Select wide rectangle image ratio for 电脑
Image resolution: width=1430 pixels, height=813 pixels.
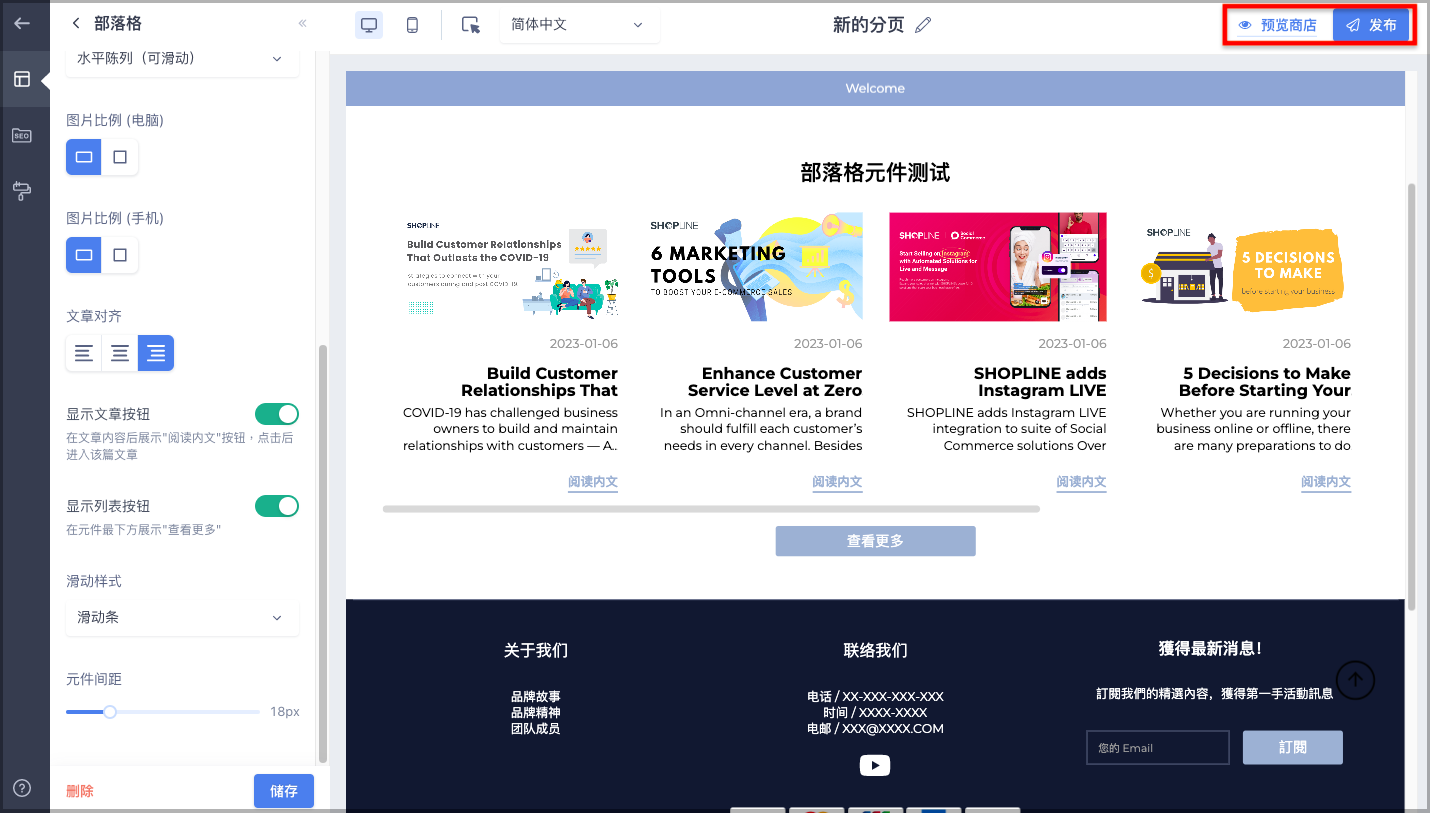pyautogui.click(x=84, y=157)
